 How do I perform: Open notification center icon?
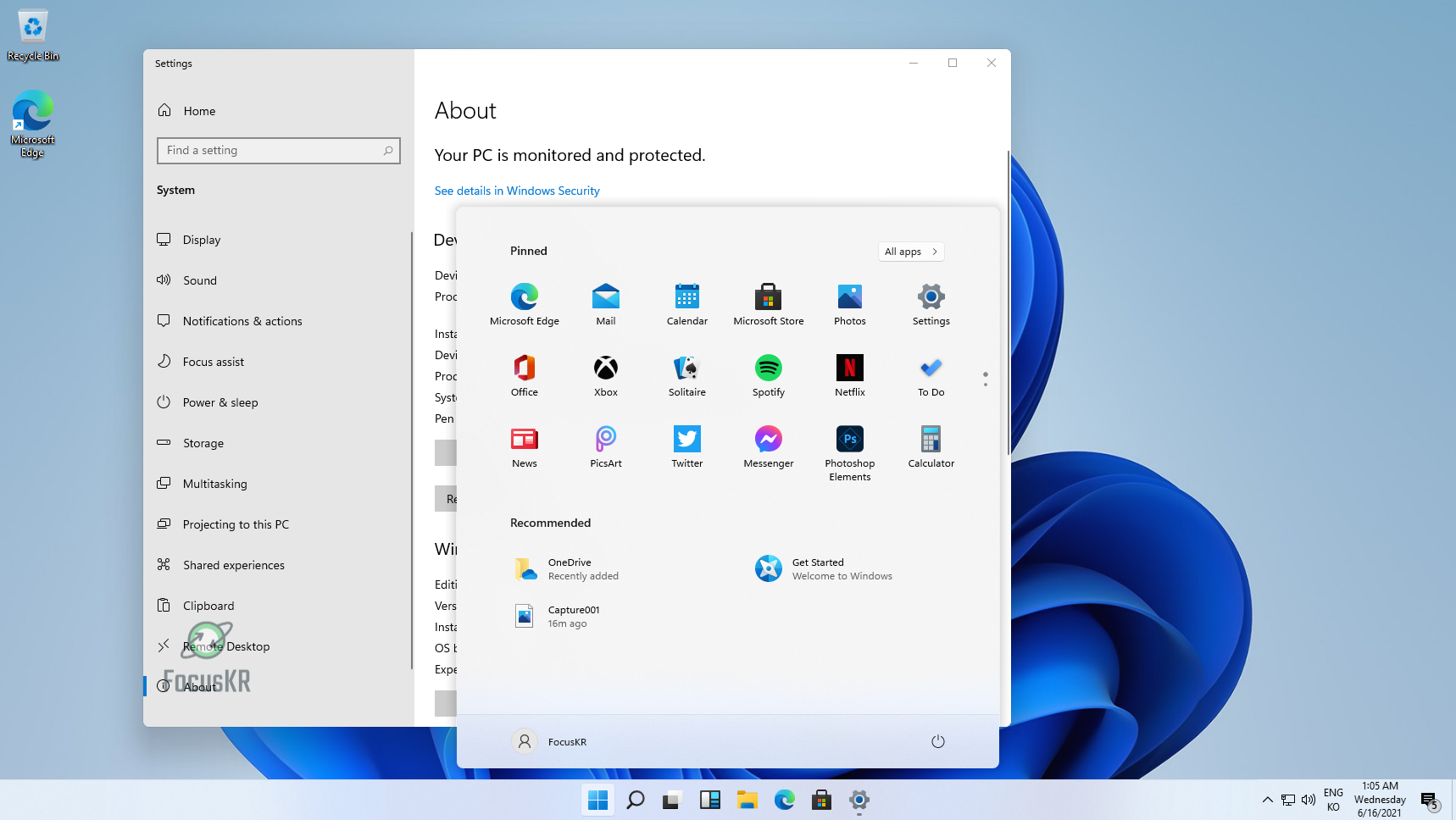[x=1430, y=801]
